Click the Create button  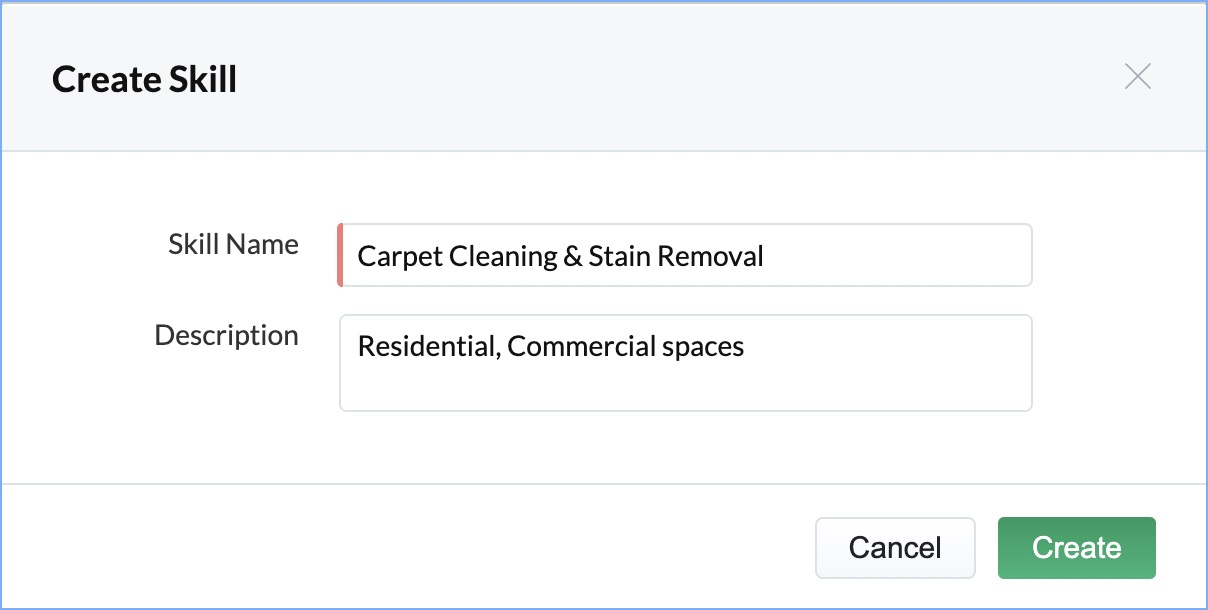[1076, 548]
